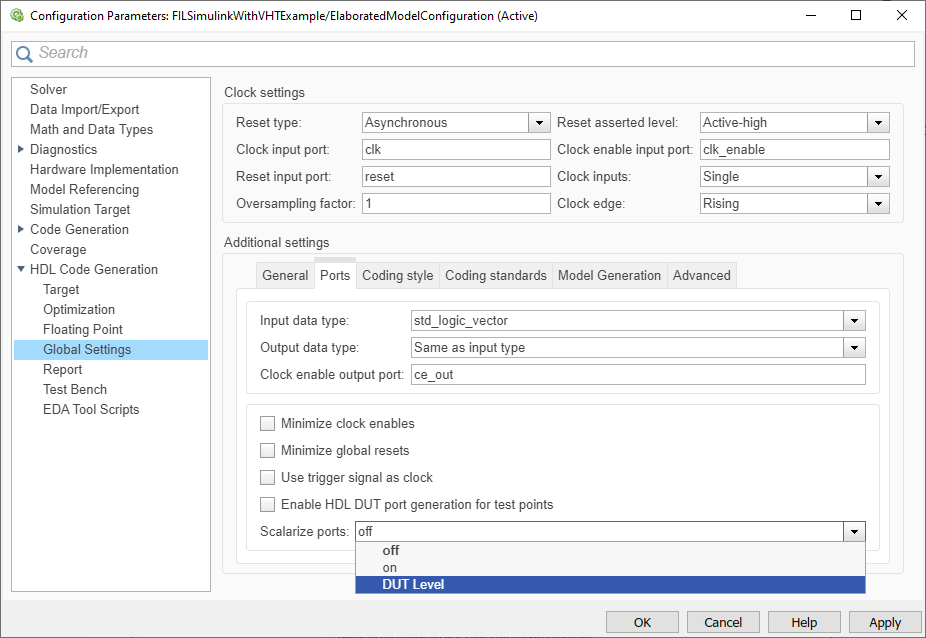Image resolution: width=926 pixels, height=638 pixels.
Task: Select the Ports tab
Action: (x=335, y=275)
